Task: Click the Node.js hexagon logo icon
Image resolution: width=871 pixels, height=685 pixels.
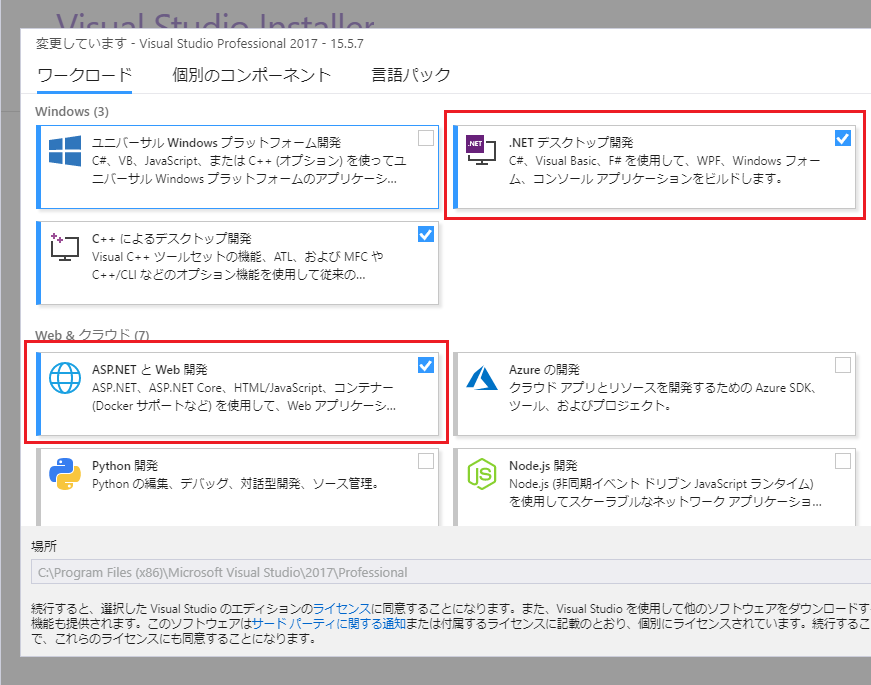Action: click(482, 474)
